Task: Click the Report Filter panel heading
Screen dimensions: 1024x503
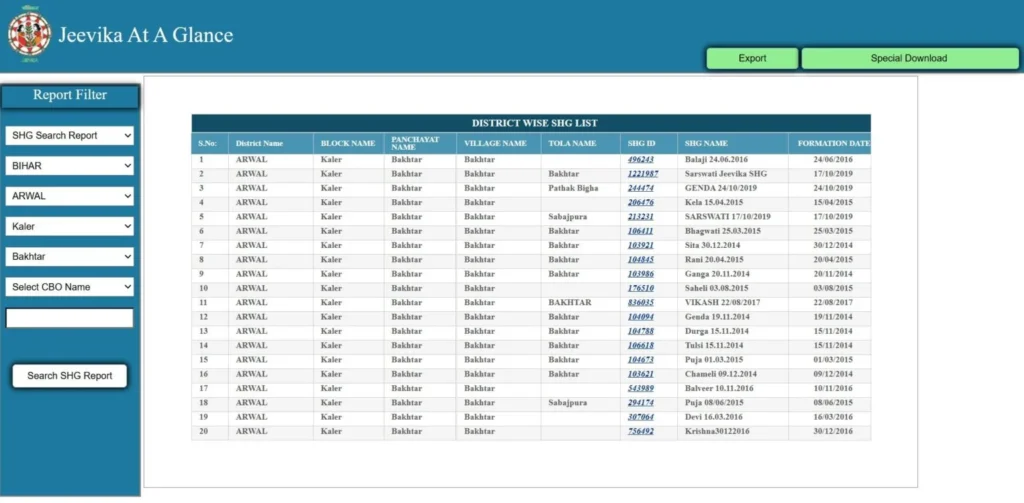Action: pyautogui.click(x=69, y=96)
